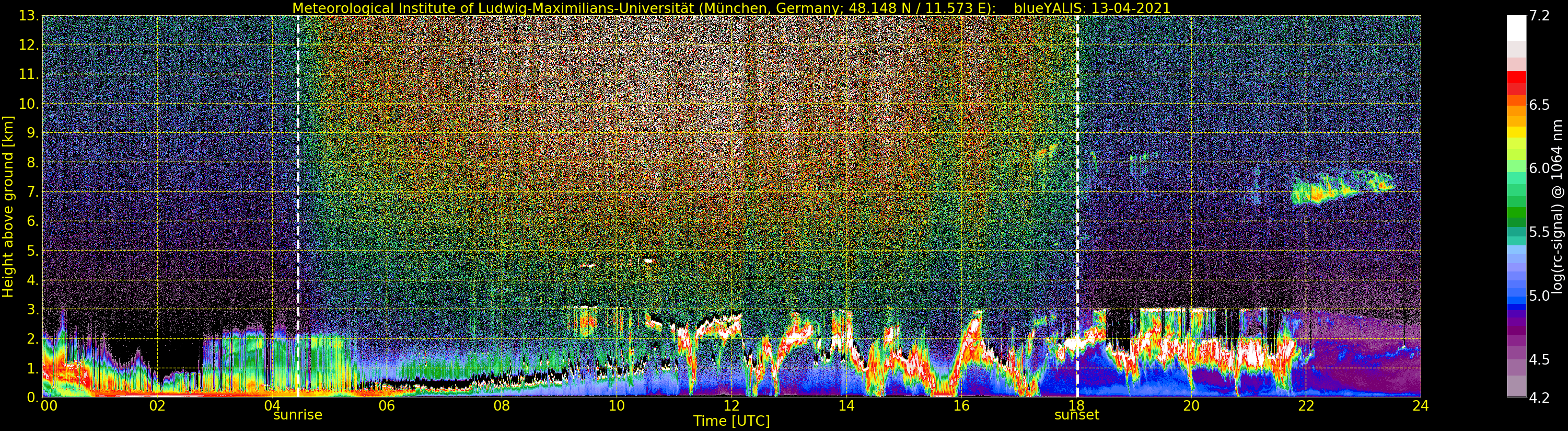Click the 24 tick on the time axis
1568x431 pixels.
tap(1421, 405)
